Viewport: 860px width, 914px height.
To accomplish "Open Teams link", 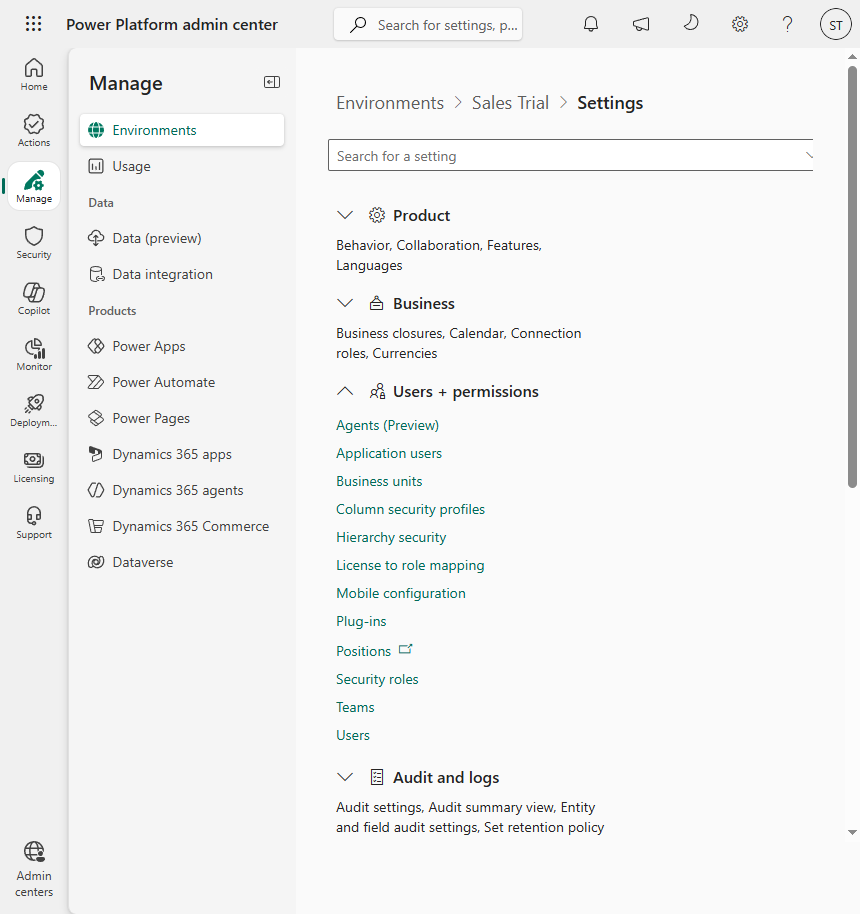I will pos(355,707).
